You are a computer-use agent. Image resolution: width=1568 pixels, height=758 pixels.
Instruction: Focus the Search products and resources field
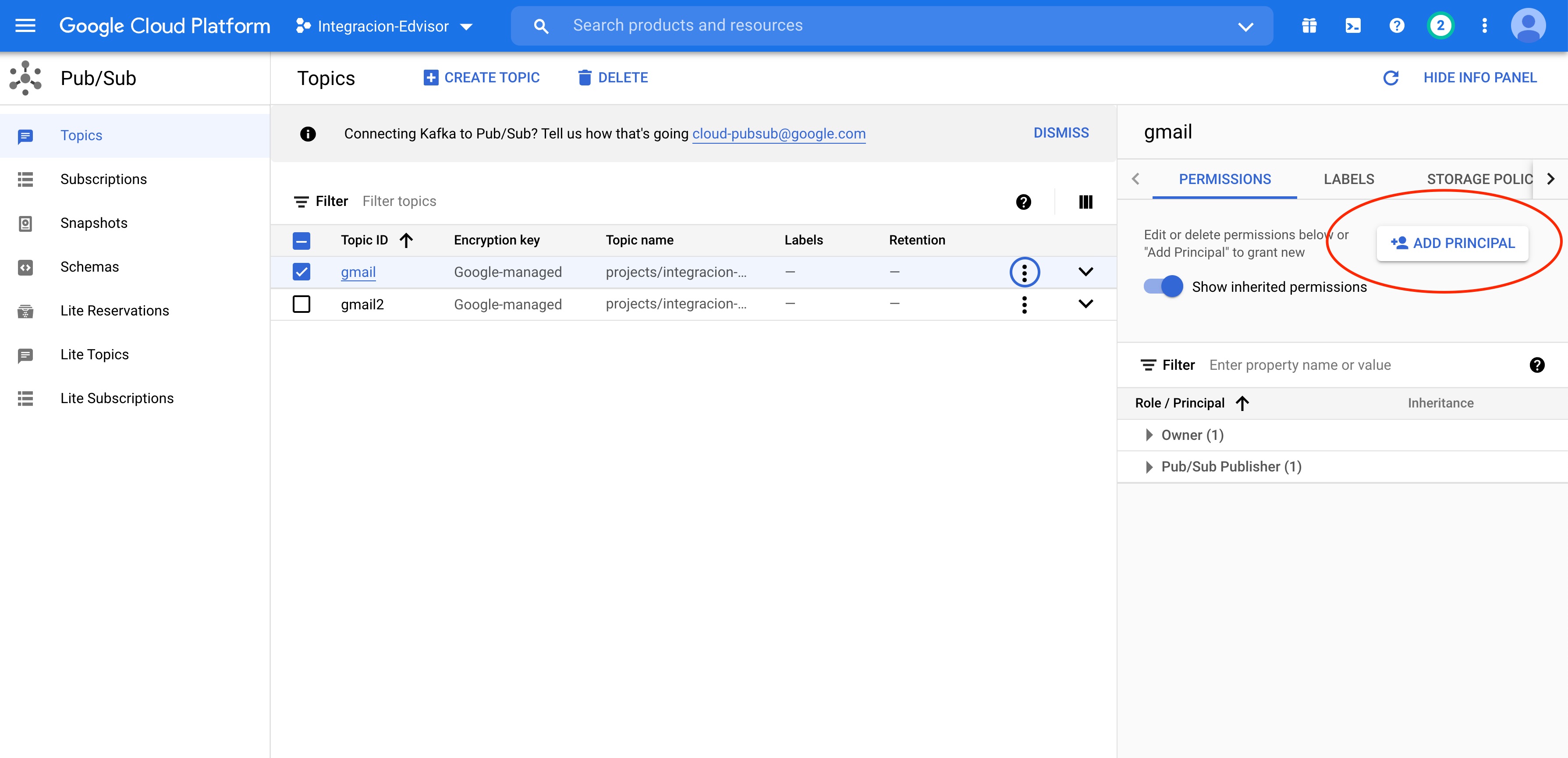892,25
